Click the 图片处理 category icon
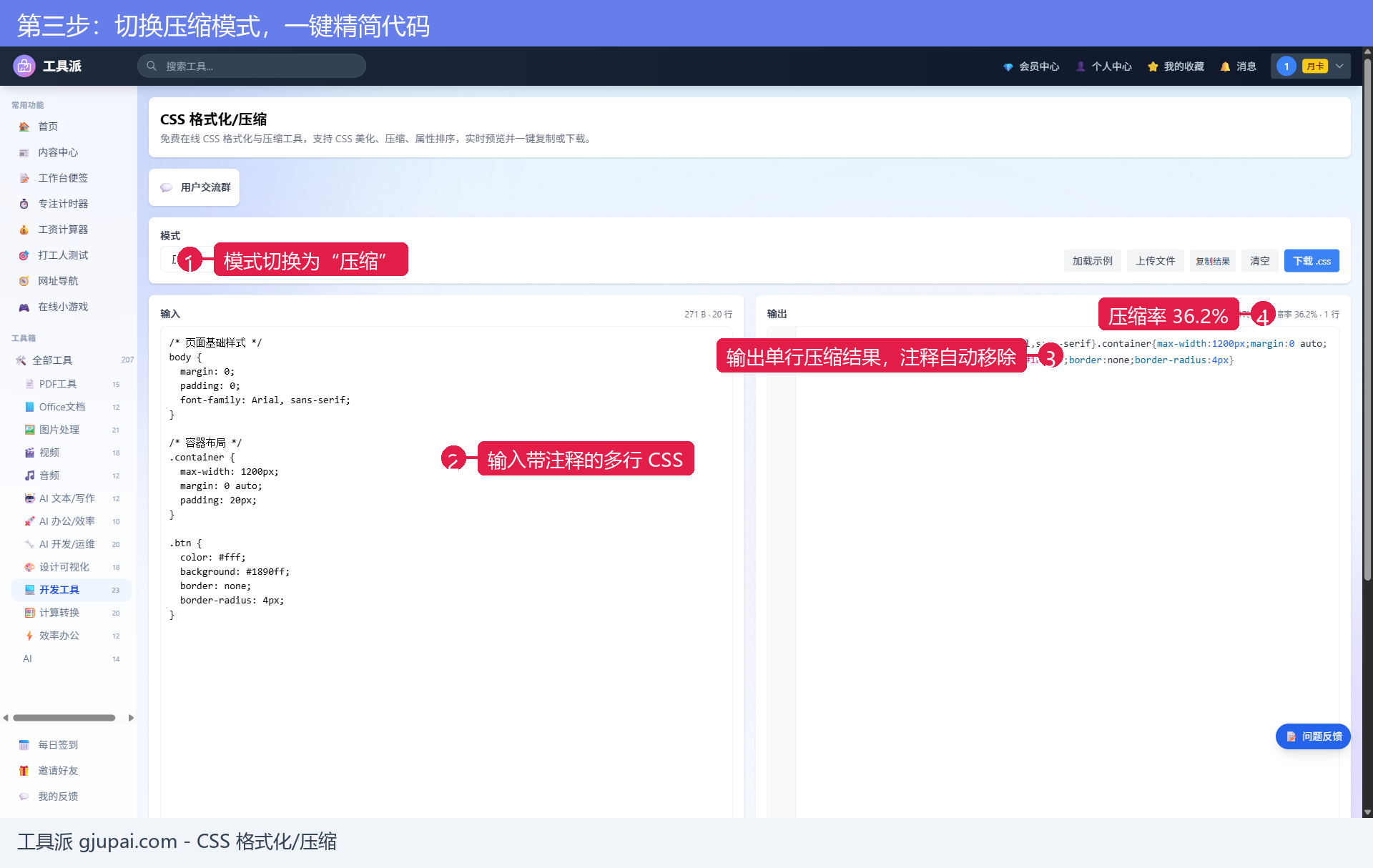The height and width of the screenshot is (868, 1373). tap(29, 430)
